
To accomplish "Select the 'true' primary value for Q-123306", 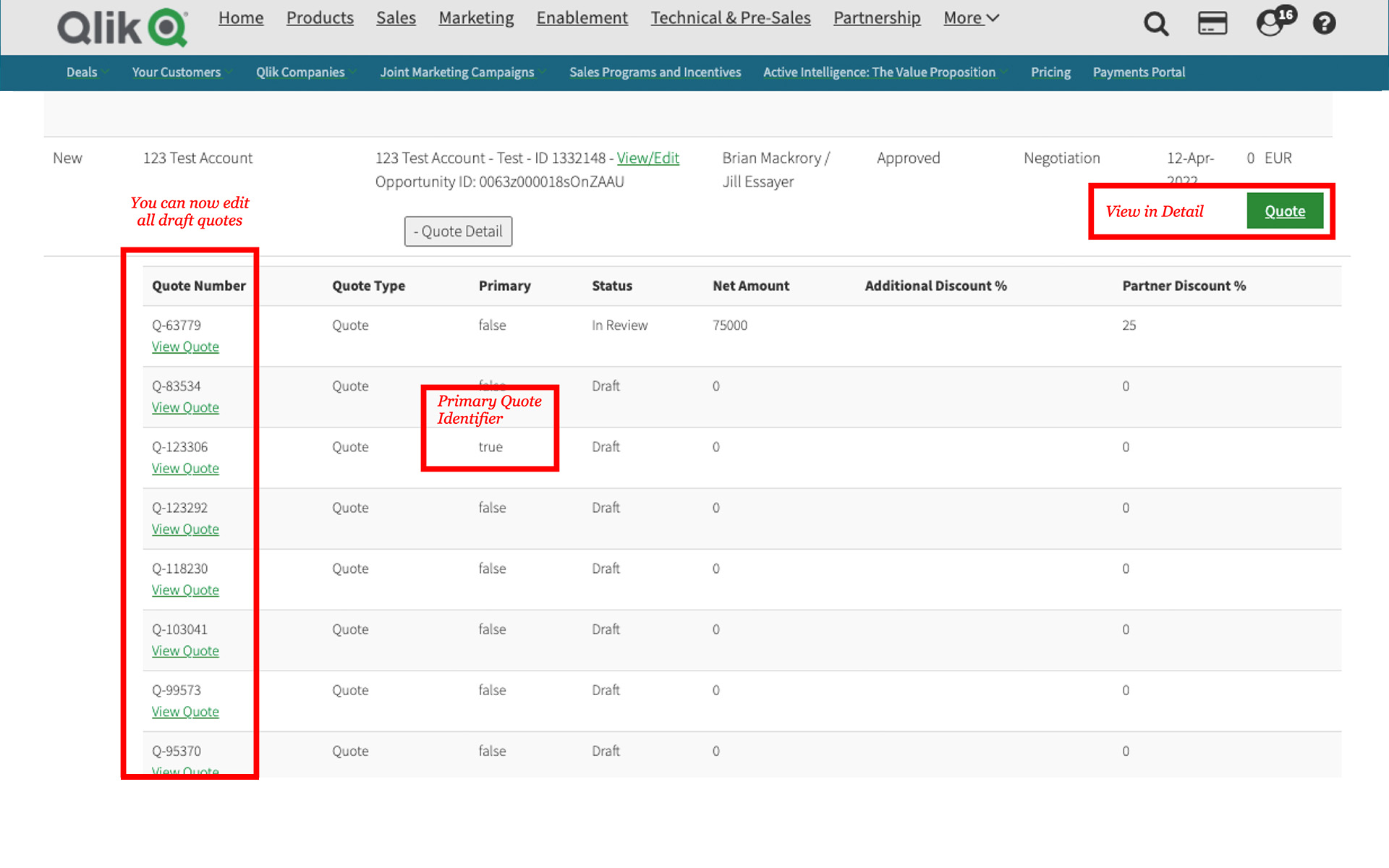I will pyautogui.click(x=490, y=447).
